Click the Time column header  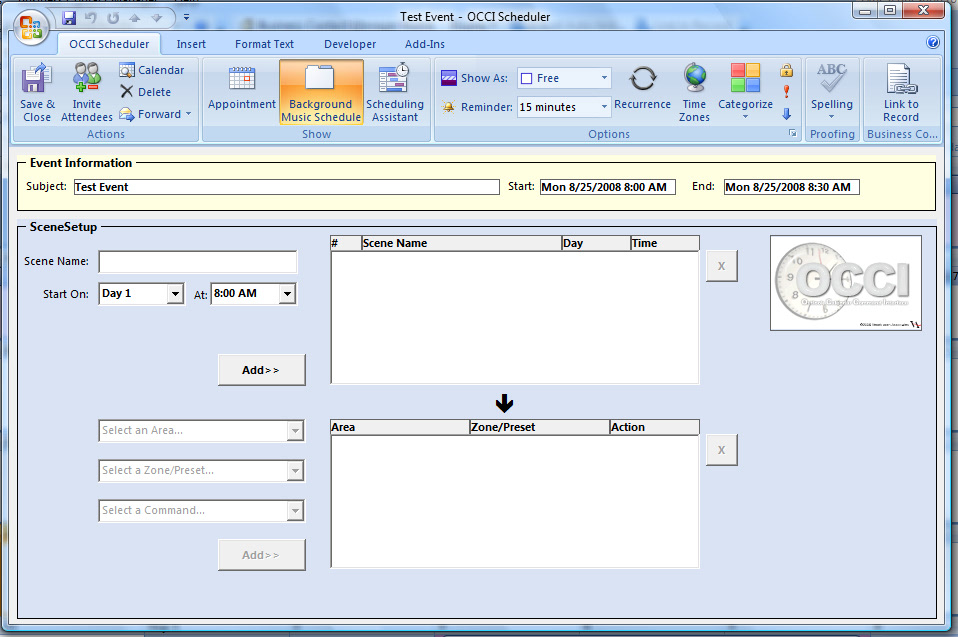[x=665, y=243]
